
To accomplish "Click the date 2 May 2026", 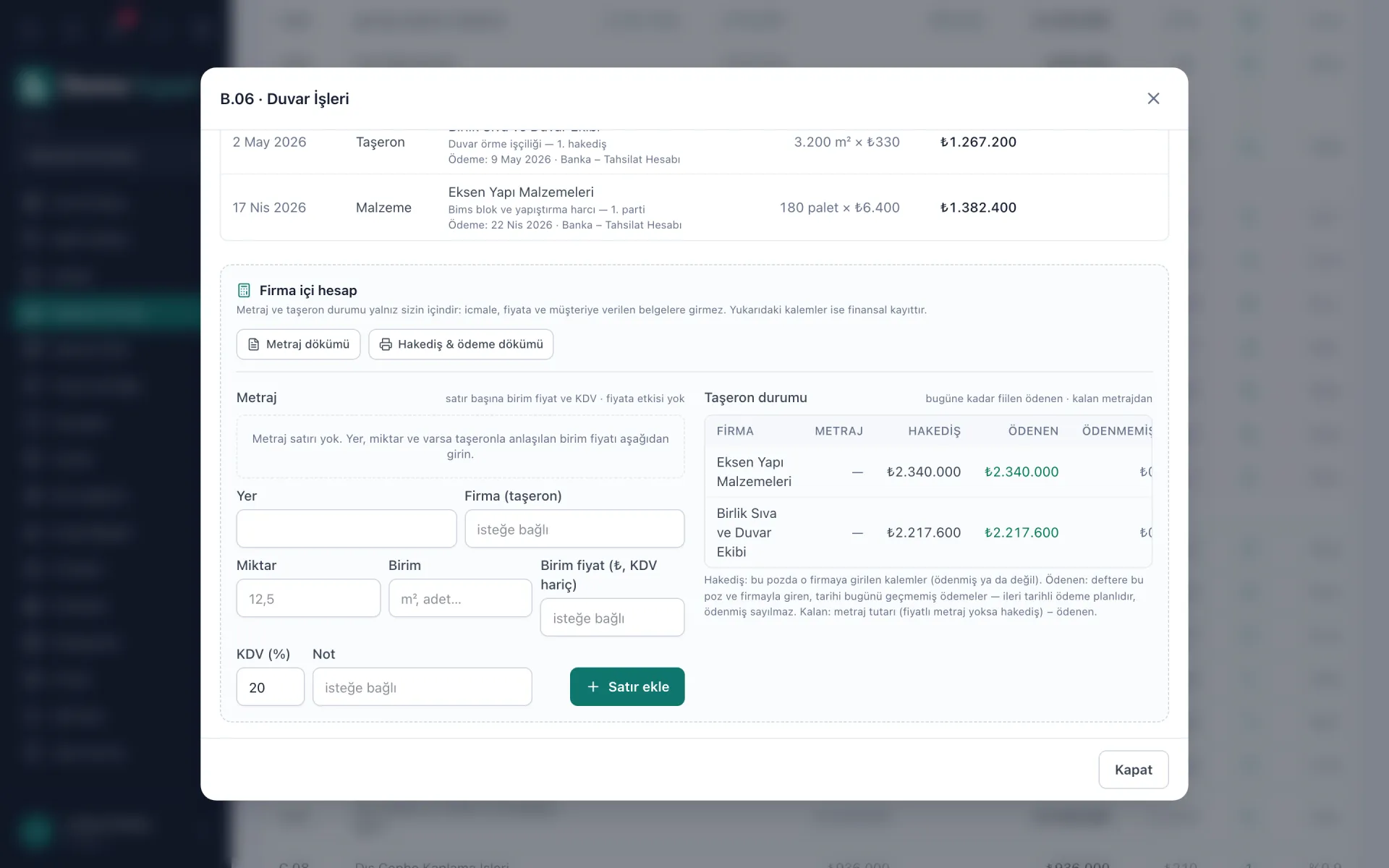I will coord(269,142).
